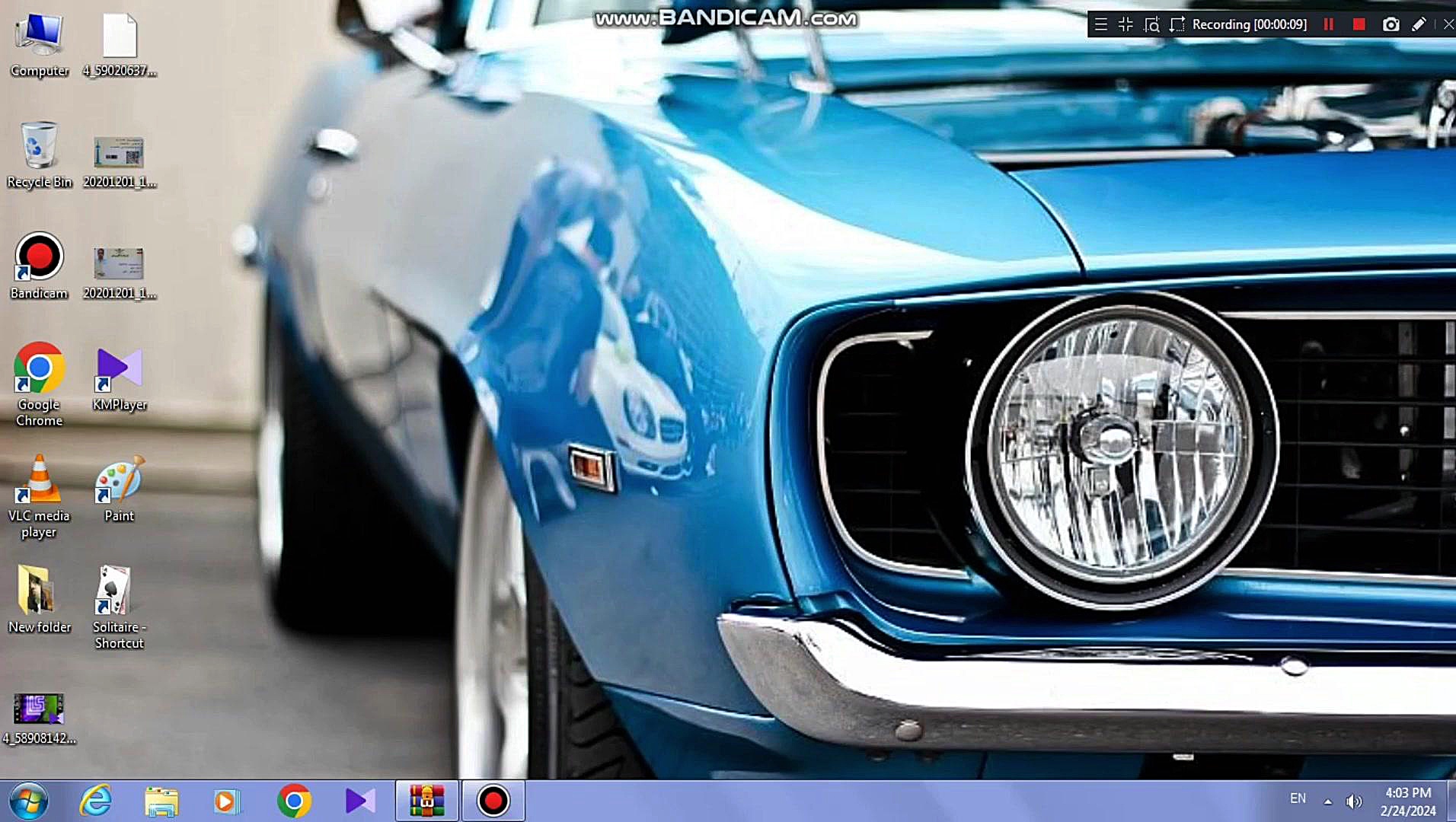Show hidden system tray icons
Screen dimensions: 1456x822
[x=1328, y=801]
